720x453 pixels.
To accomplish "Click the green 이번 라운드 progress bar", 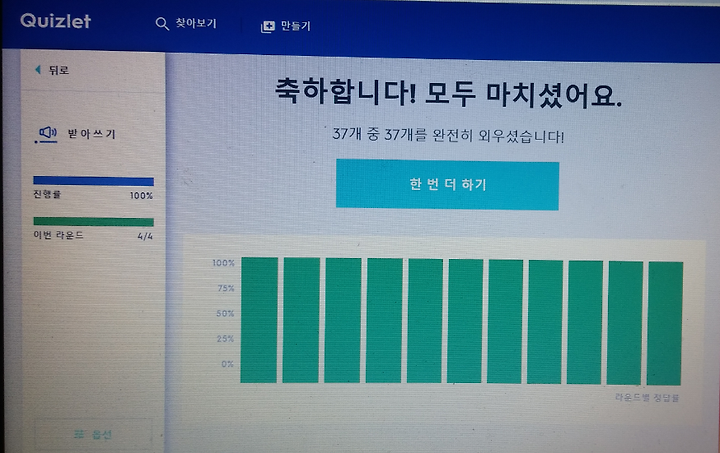I will (x=93, y=222).
